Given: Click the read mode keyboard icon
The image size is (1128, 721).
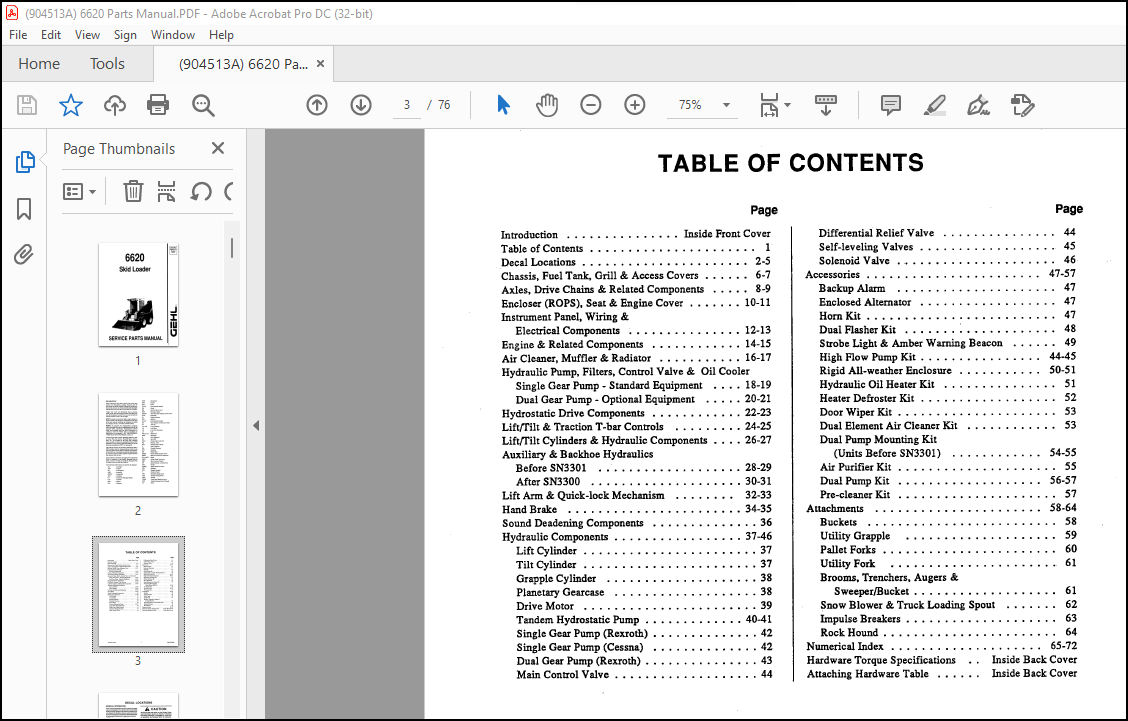Looking at the screenshot, I should pyautogui.click(x=825, y=105).
